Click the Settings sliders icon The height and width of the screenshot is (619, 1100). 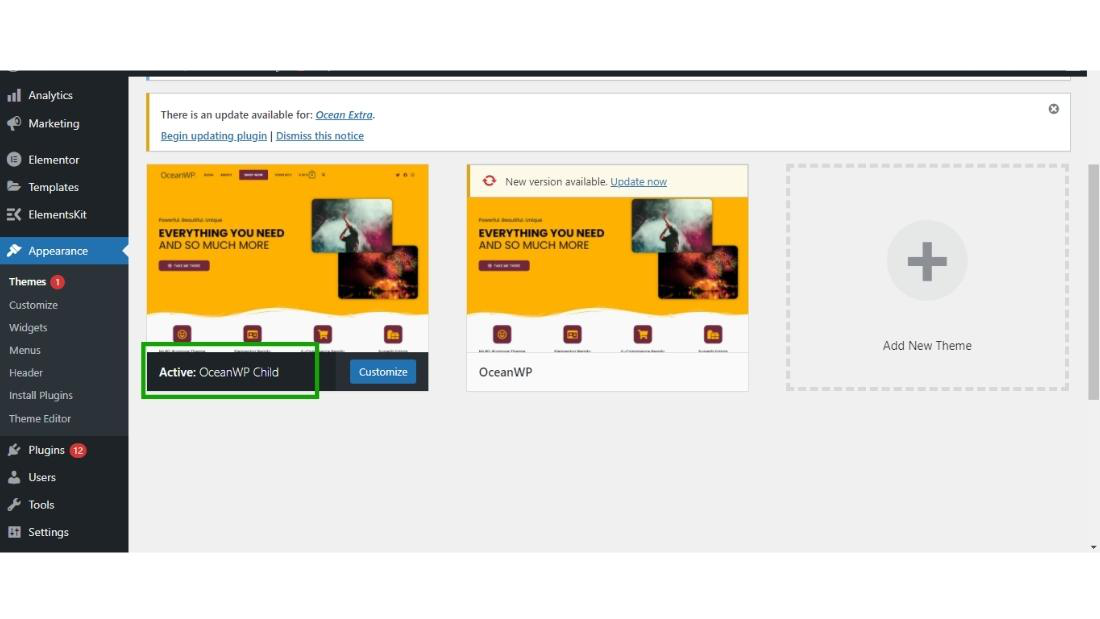pos(14,532)
